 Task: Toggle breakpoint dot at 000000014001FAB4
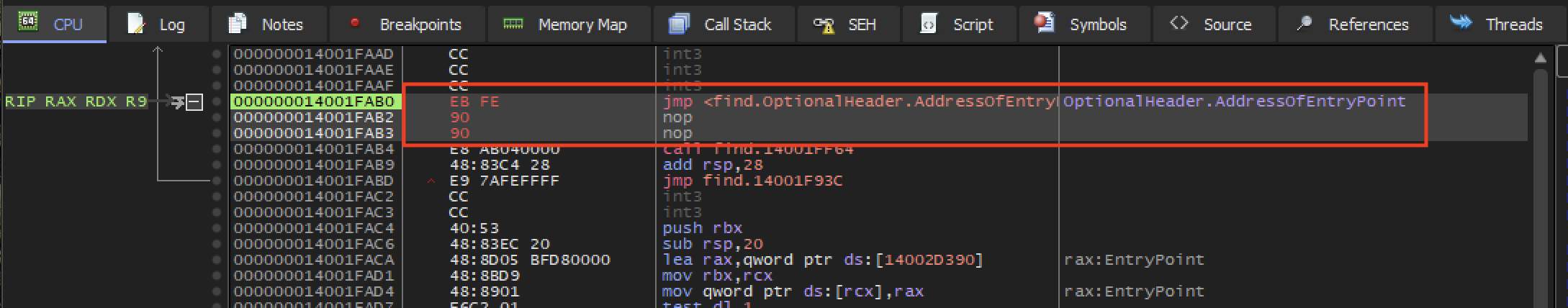tap(217, 149)
